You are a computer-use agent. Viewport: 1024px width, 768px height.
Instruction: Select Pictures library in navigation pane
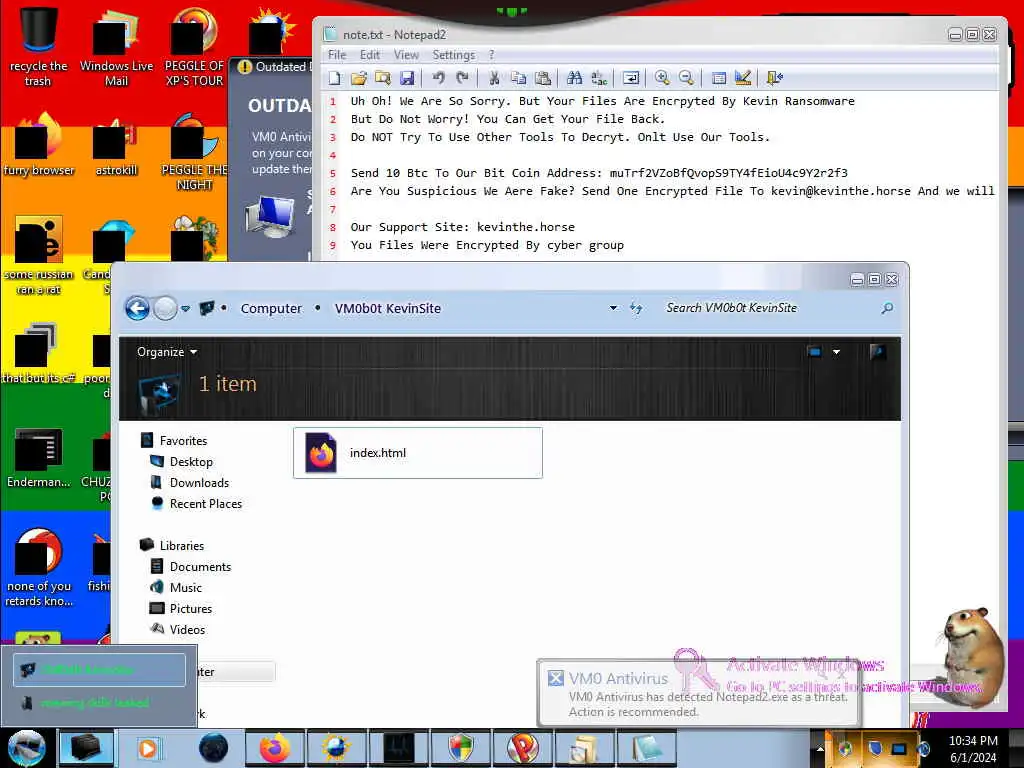tap(190, 608)
